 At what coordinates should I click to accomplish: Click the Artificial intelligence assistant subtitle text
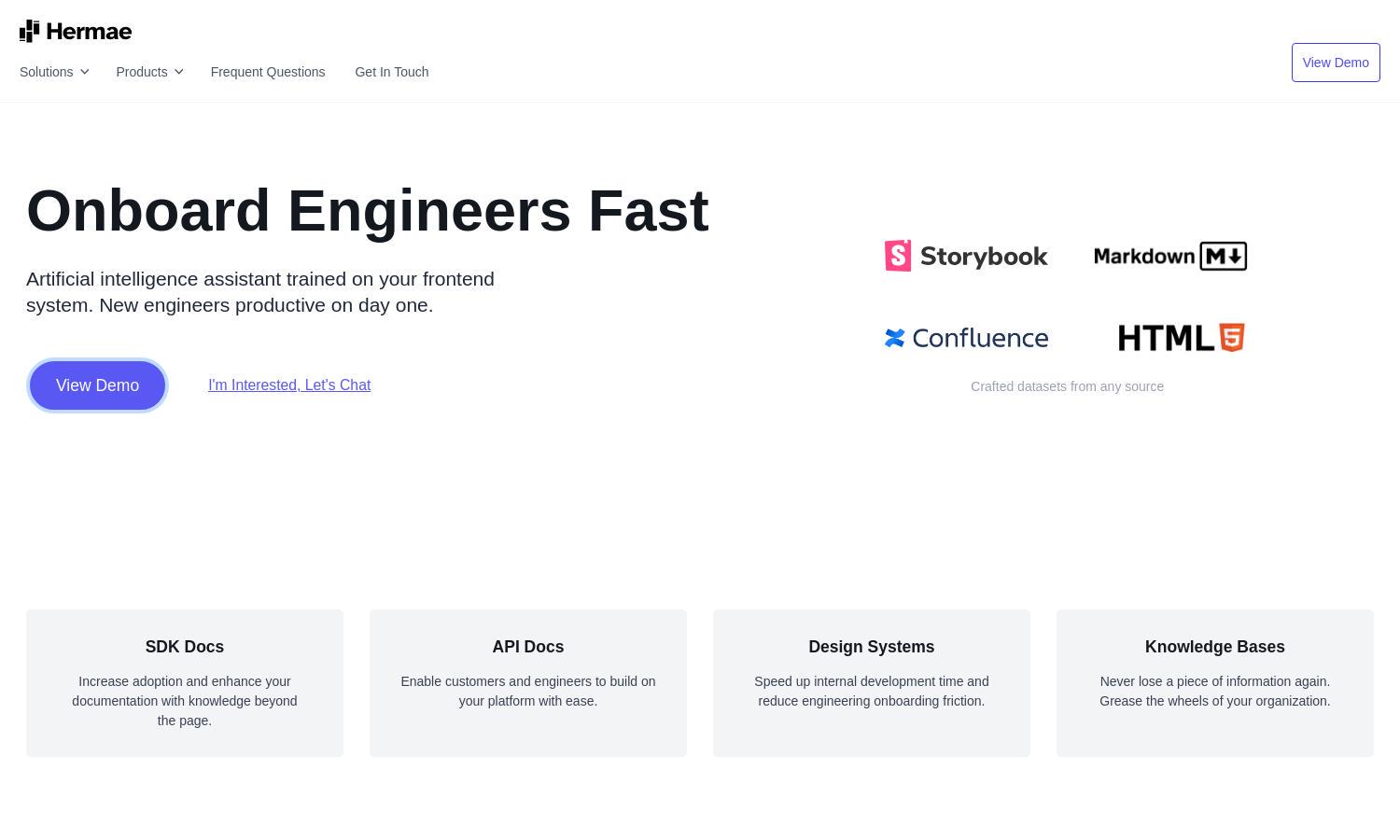[x=260, y=292]
